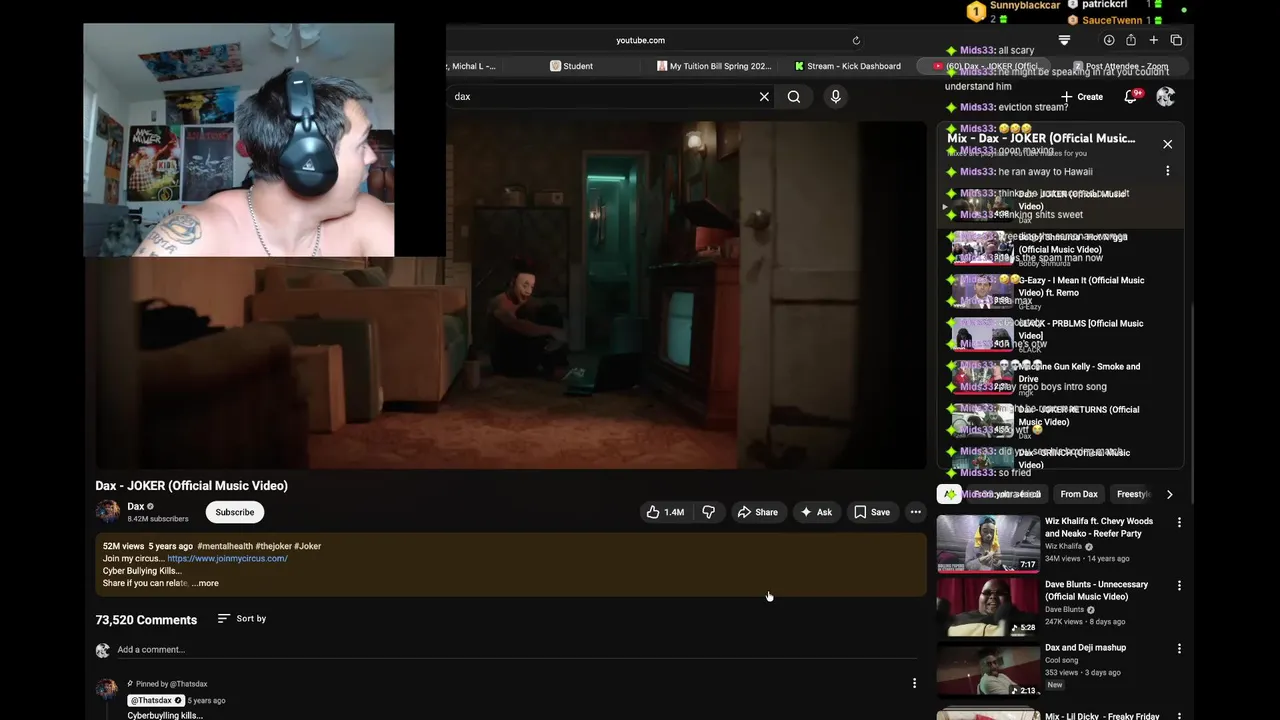Screen dimensions: 1280x720
Task: Open Wiz Khalifa Reefer Party thumbnail
Action: point(988,543)
